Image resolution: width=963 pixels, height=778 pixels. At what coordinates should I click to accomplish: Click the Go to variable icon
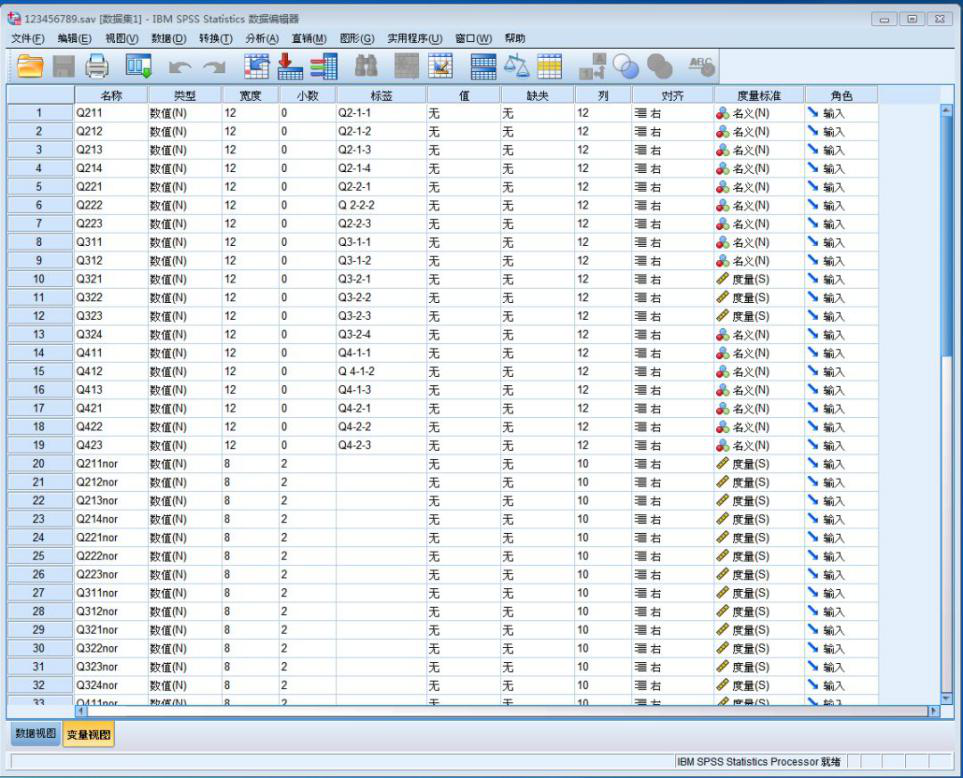(x=290, y=66)
